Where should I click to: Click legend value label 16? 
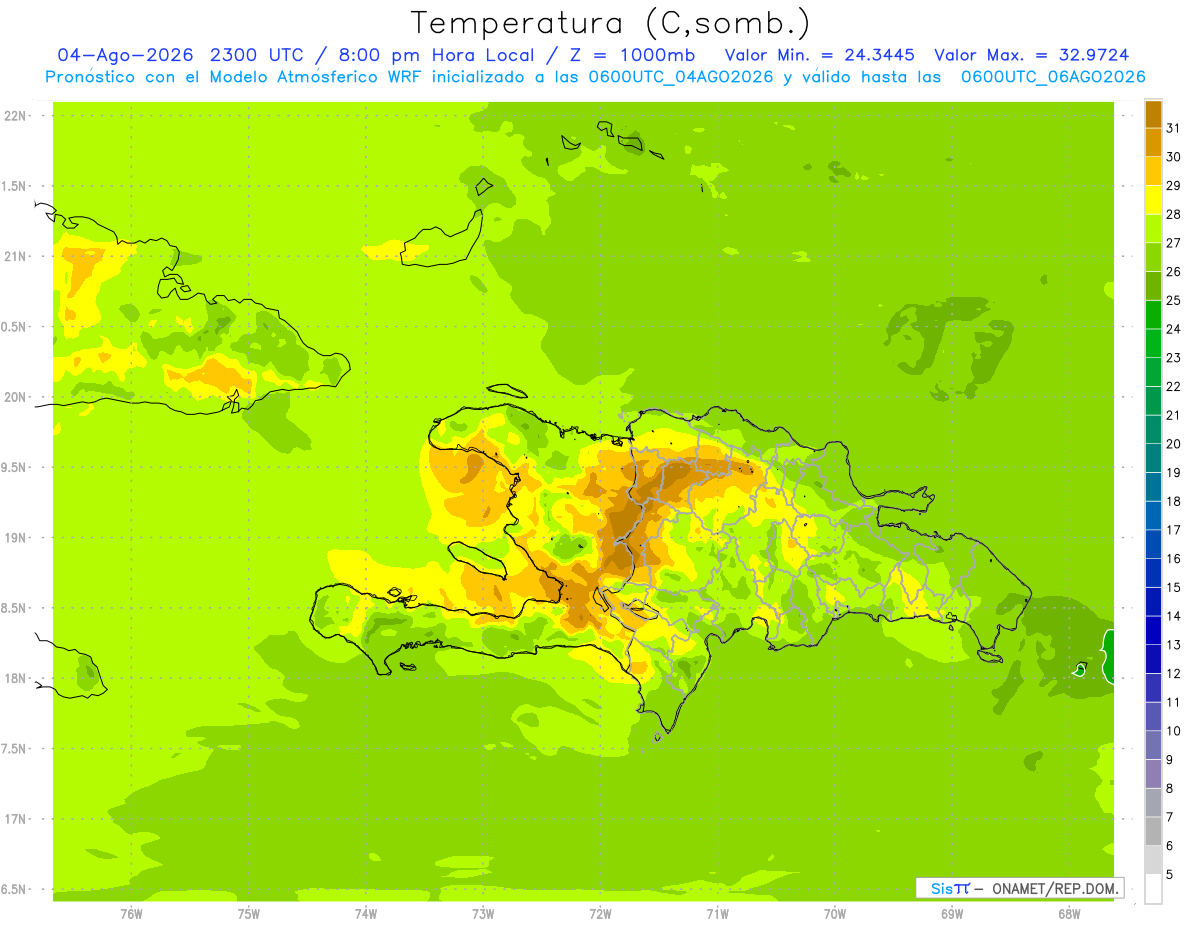tap(1174, 559)
